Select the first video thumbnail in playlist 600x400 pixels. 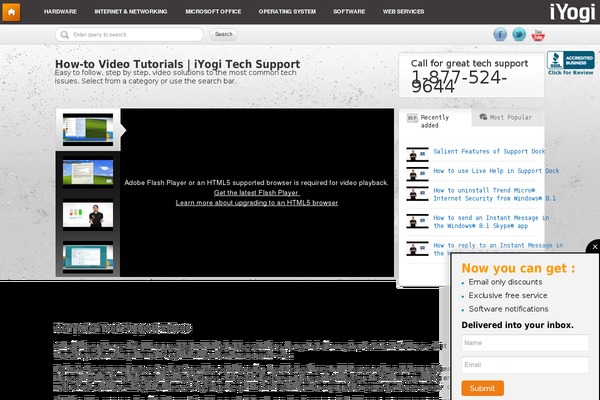click(88, 129)
